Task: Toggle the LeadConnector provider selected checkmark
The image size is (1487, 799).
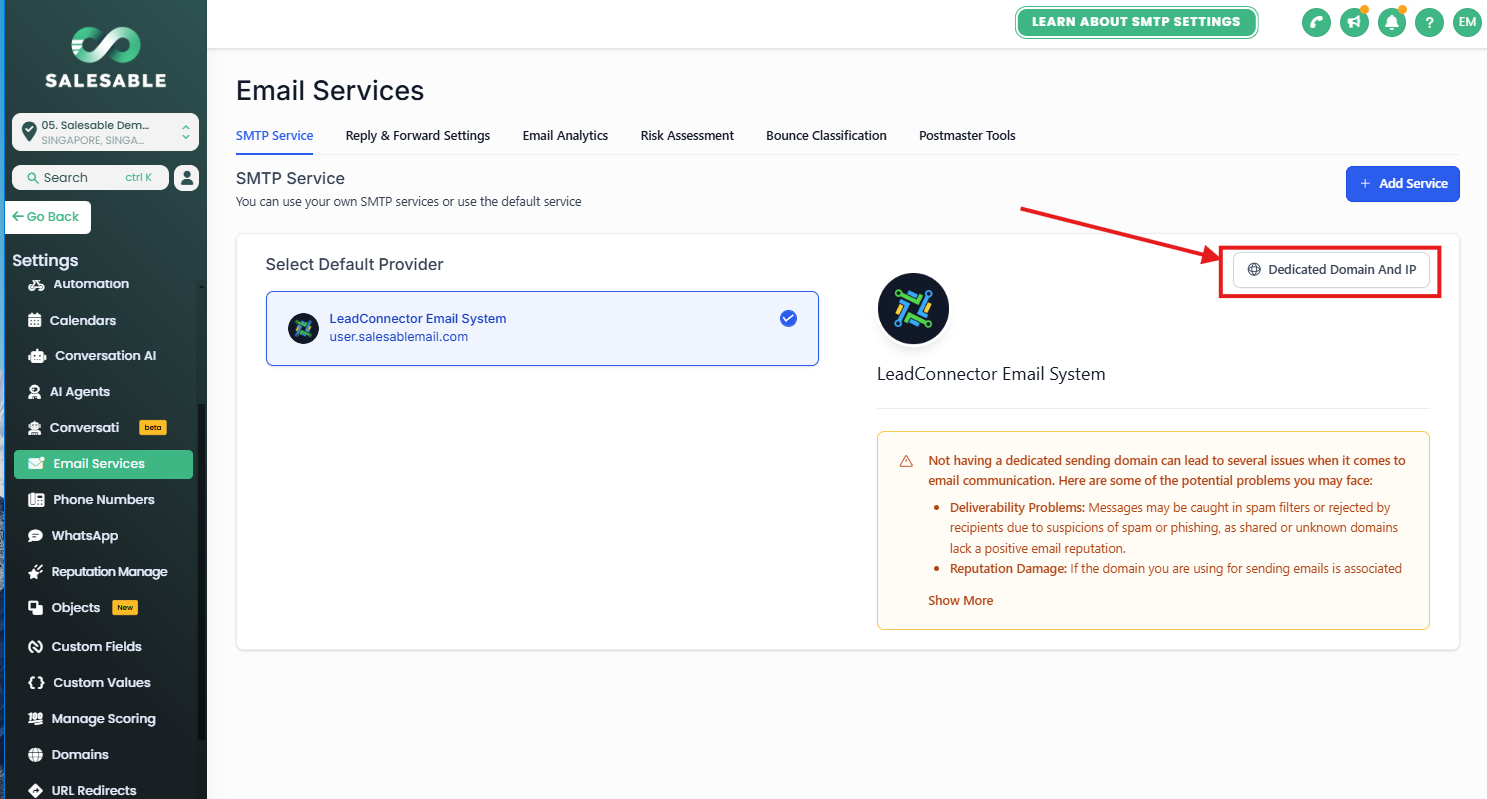Action: pos(788,319)
